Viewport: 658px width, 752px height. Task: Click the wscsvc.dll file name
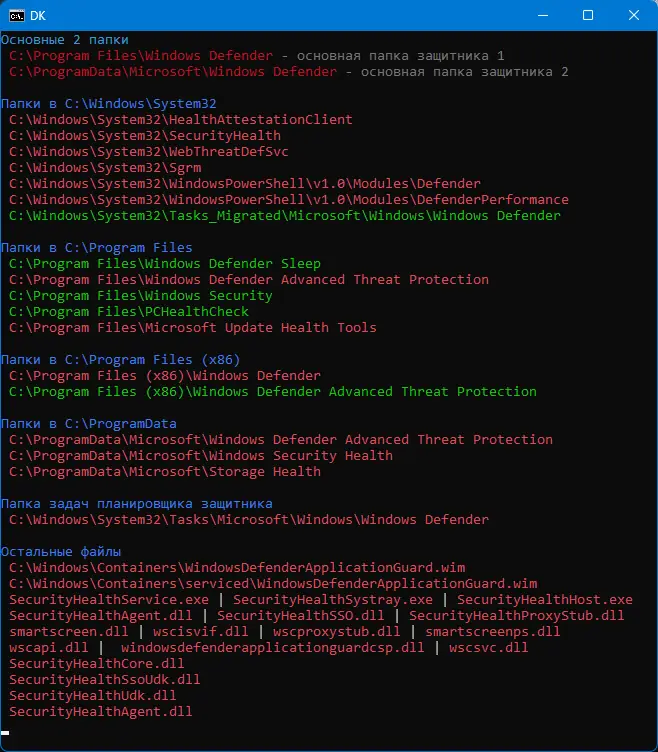[488, 648]
